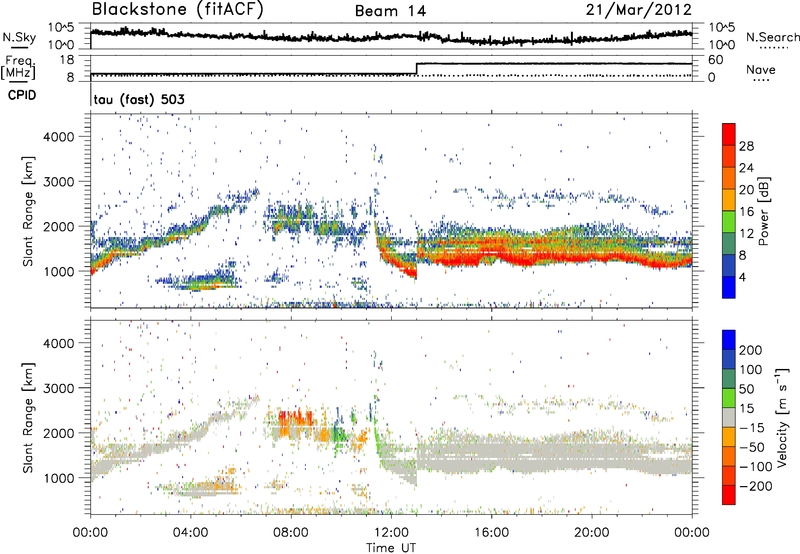The width and height of the screenshot is (800, 554).
Task: Select the "12:00" time tick label
Action: [x=391, y=533]
